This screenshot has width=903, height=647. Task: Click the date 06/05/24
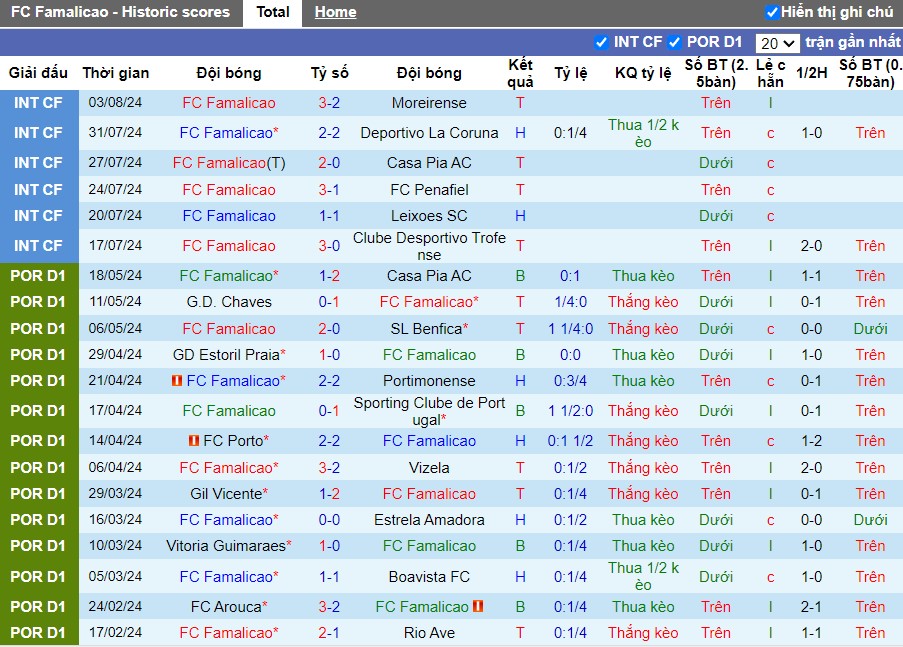pyautogui.click(x=115, y=328)
